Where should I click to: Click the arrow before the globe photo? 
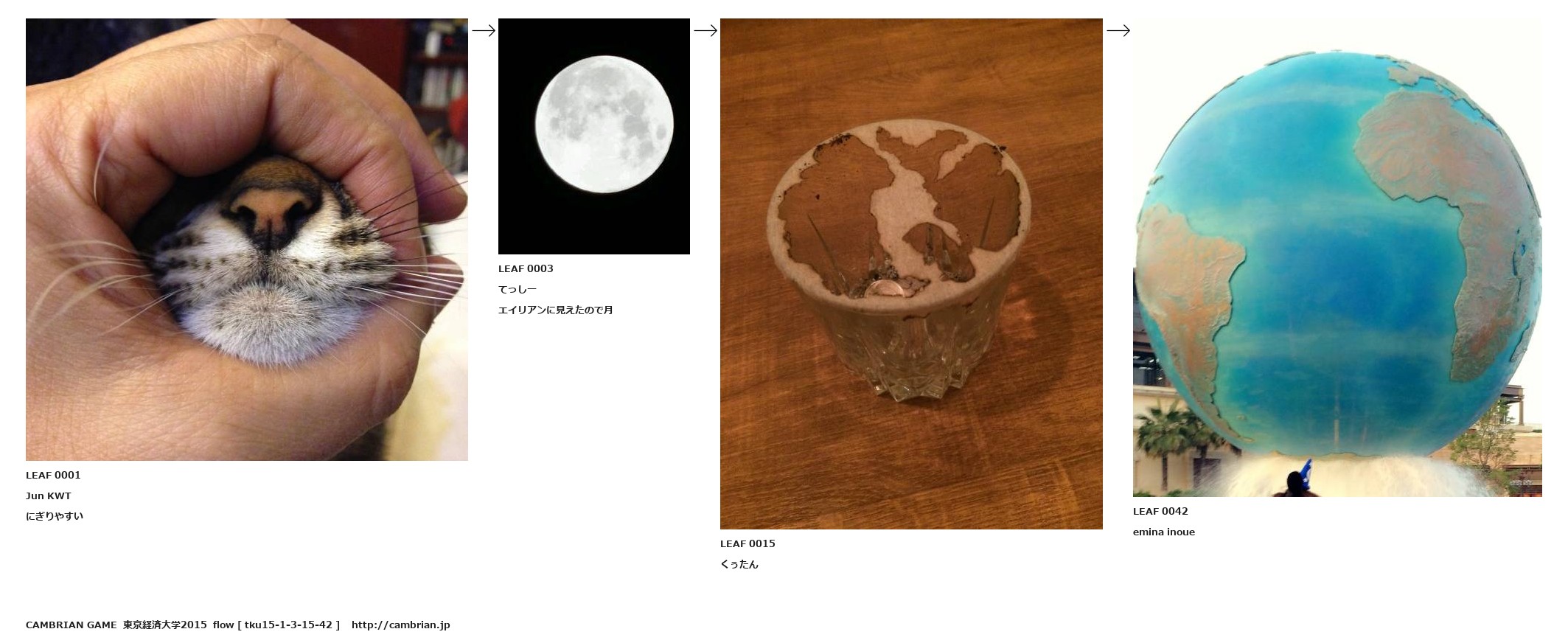pos(1118,30)
